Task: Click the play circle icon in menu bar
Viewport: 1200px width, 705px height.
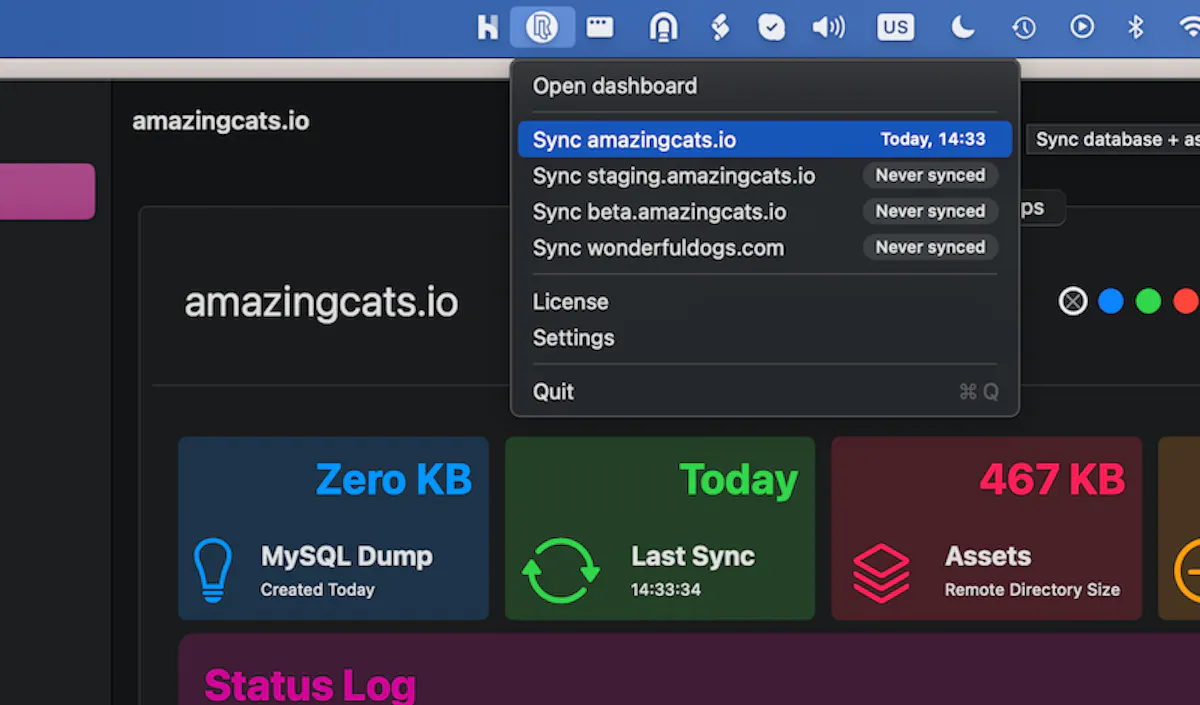Action: pos(1082,27)
